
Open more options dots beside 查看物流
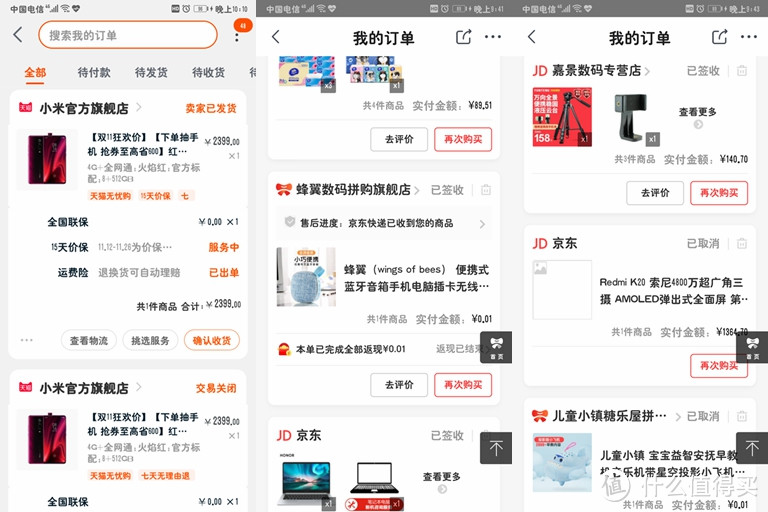point(26,340)
